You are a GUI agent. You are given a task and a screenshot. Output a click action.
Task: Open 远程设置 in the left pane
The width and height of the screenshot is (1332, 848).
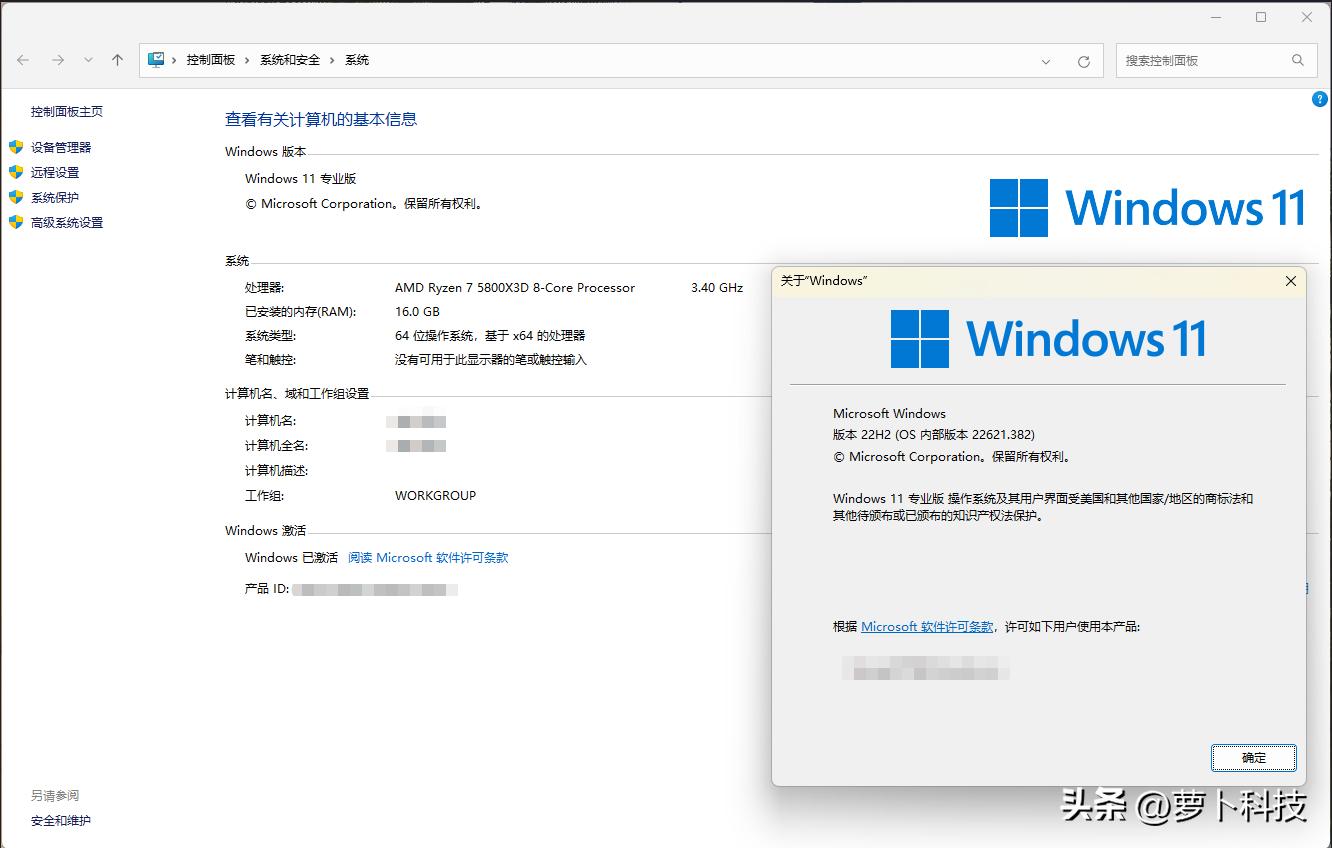[55, 172]
